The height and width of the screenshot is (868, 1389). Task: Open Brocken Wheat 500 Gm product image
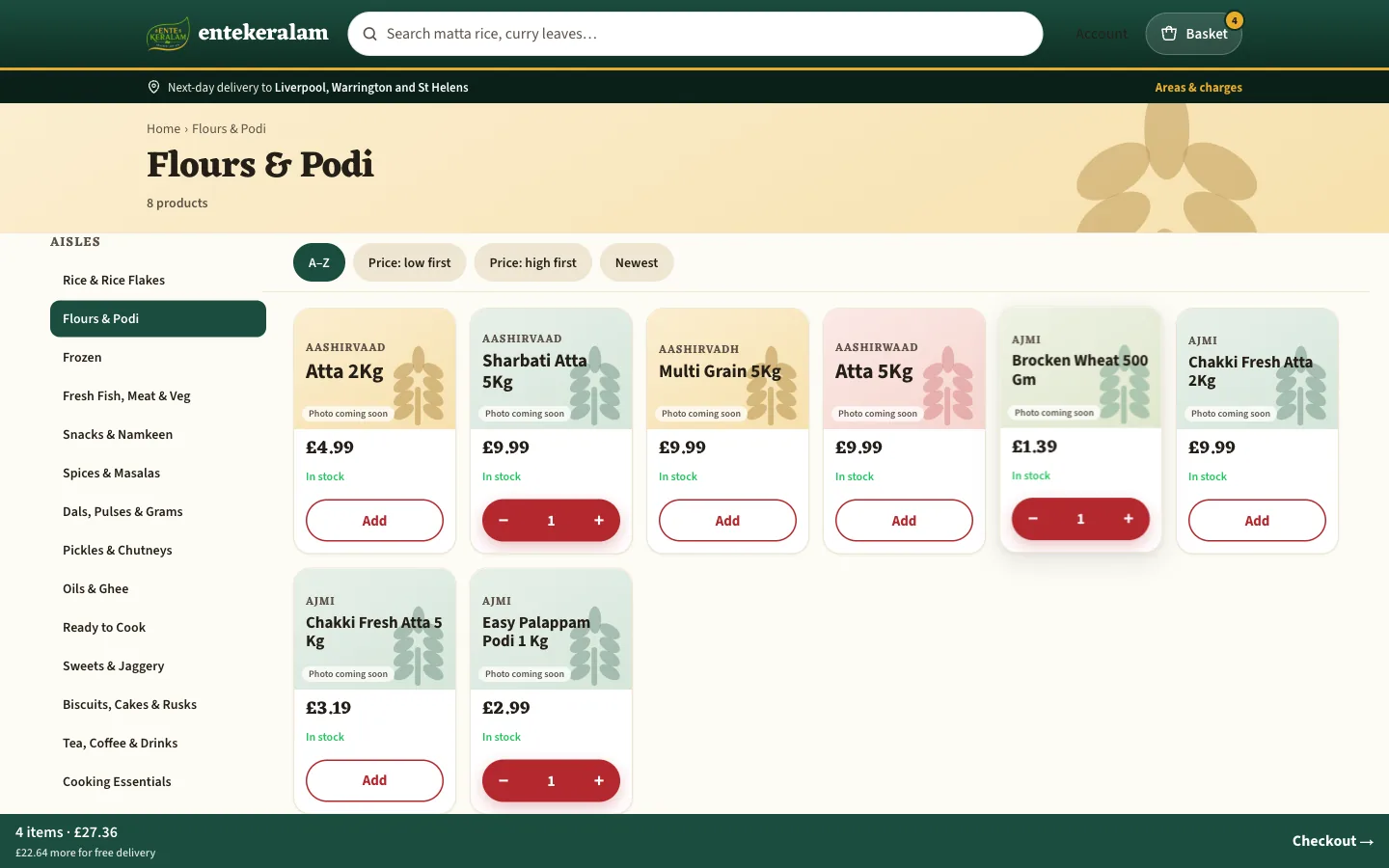tap(1080, 367)
